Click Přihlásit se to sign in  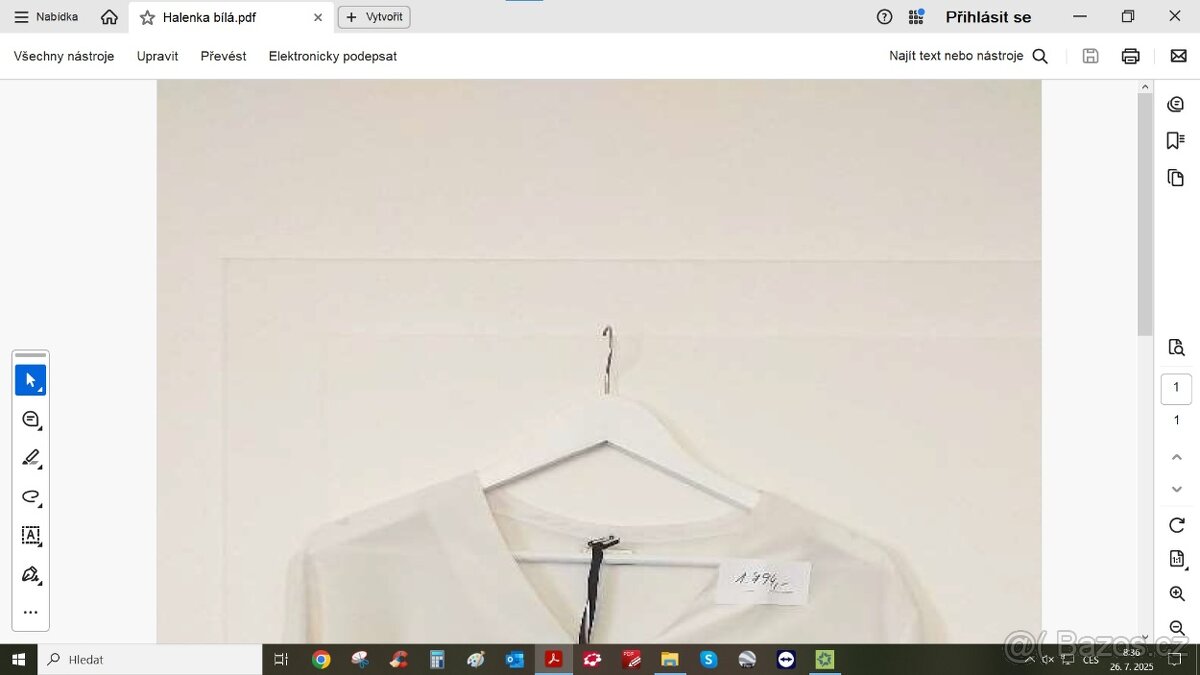click(988, 17)
